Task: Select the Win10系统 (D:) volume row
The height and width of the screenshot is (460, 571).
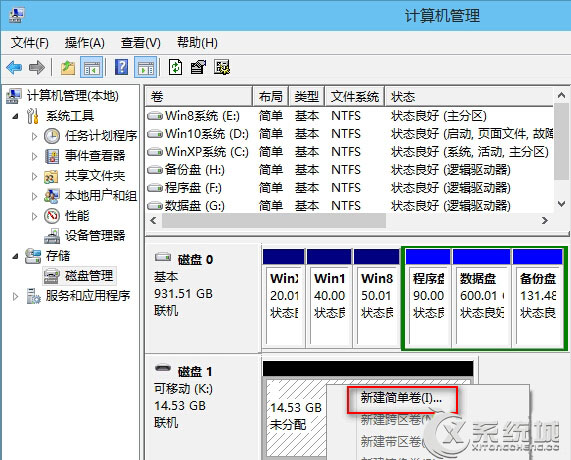Action: pos(350,134)
